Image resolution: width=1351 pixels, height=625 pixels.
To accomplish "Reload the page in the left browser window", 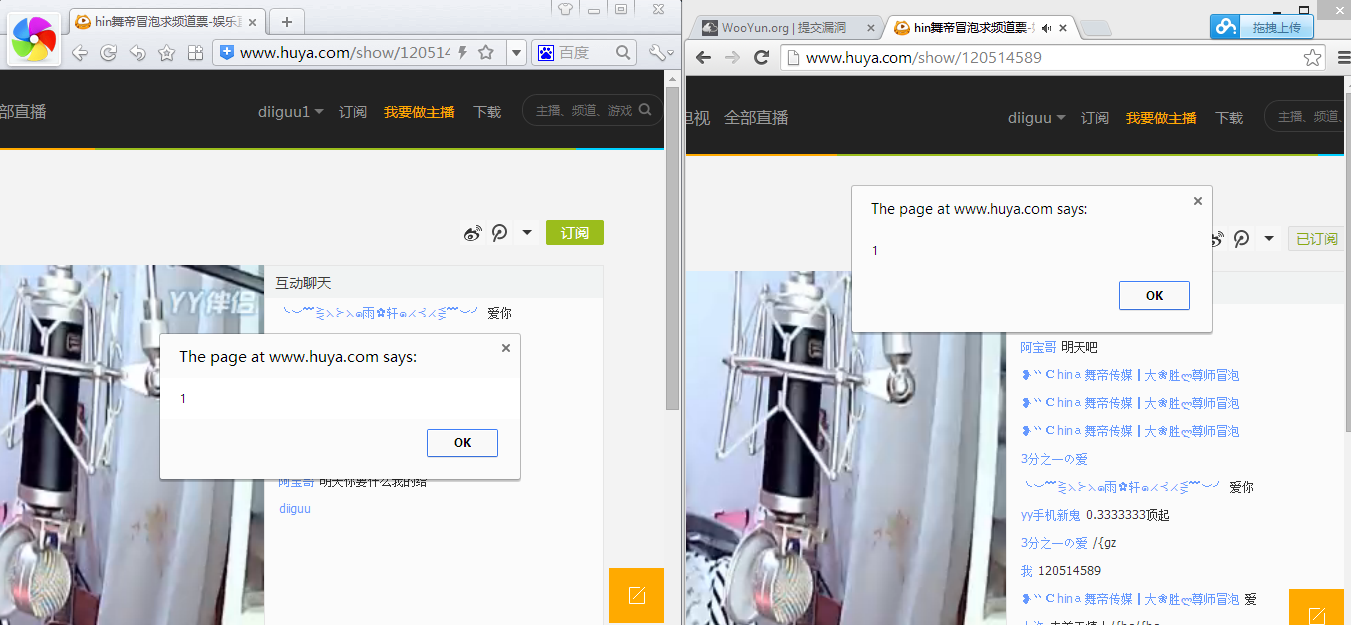I will coord(108,53).
